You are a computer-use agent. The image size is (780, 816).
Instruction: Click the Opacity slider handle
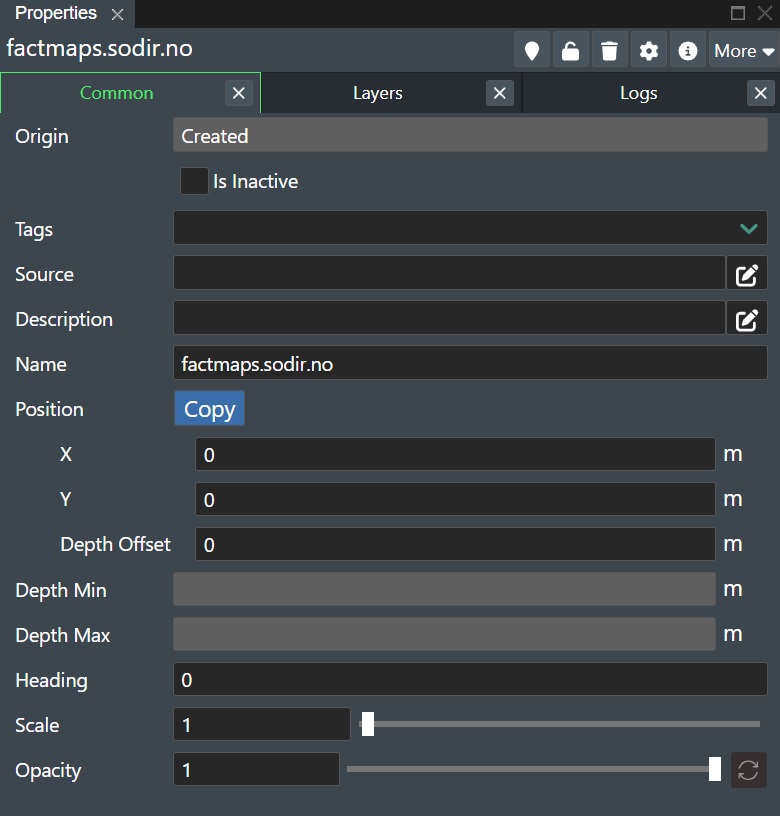(715, 769)
